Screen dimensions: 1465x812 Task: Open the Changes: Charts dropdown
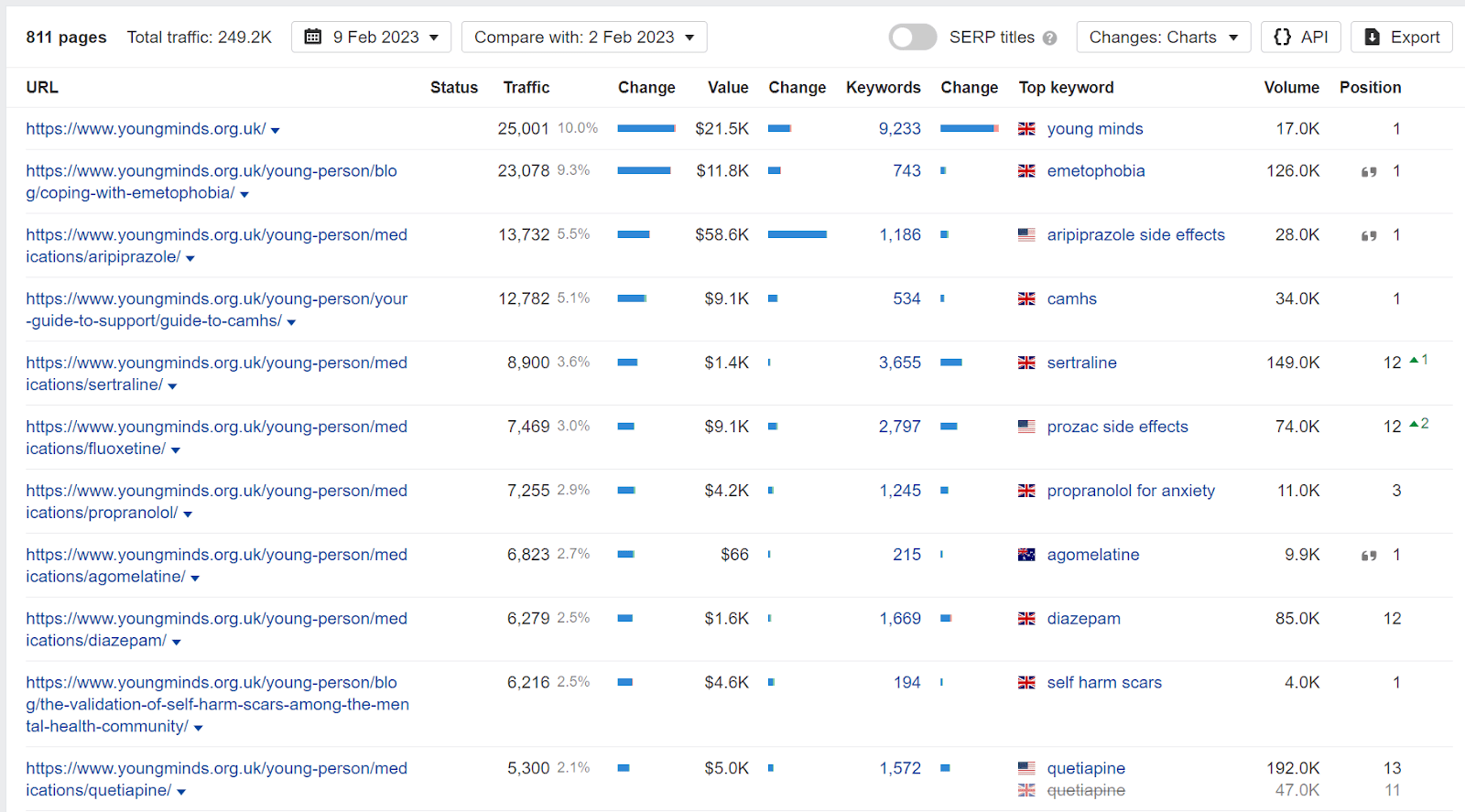coord(1163,38)
